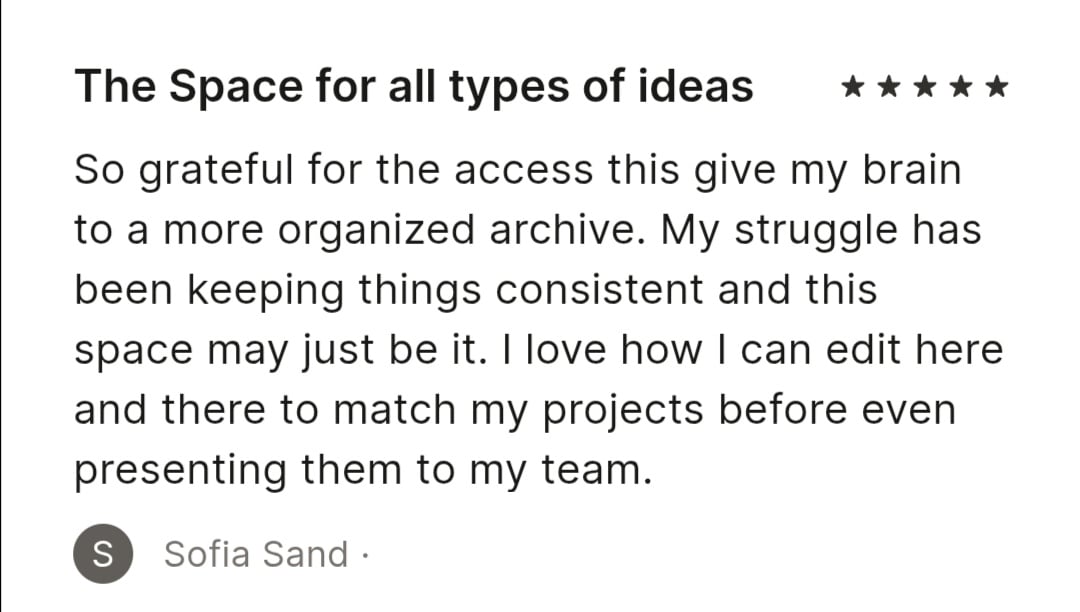Image resolution: width=1080 pixels, height=612 pixels.
Task: Open the round "S" reviewer avatar
Action: [102, 553]
